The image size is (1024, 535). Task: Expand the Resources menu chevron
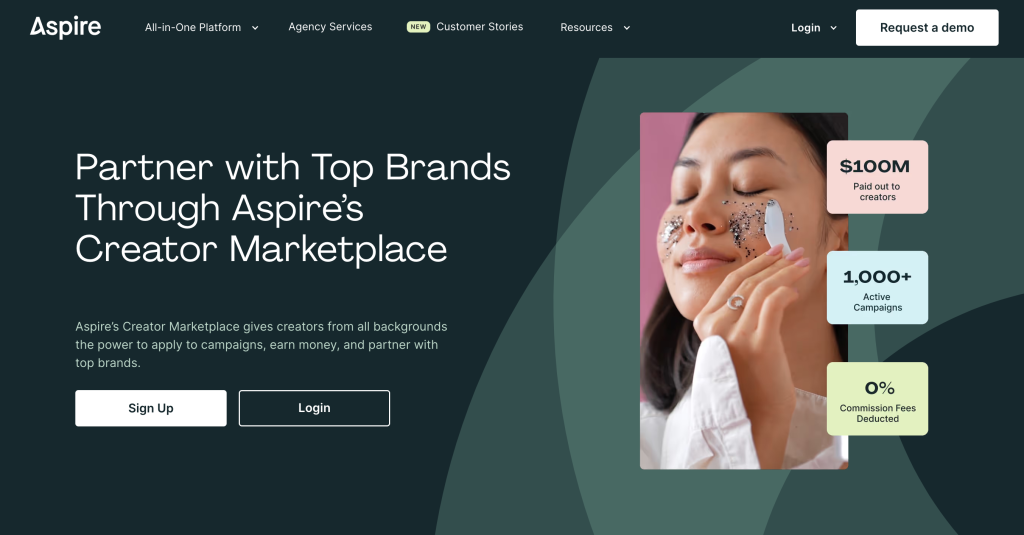[x=627, y=28]
